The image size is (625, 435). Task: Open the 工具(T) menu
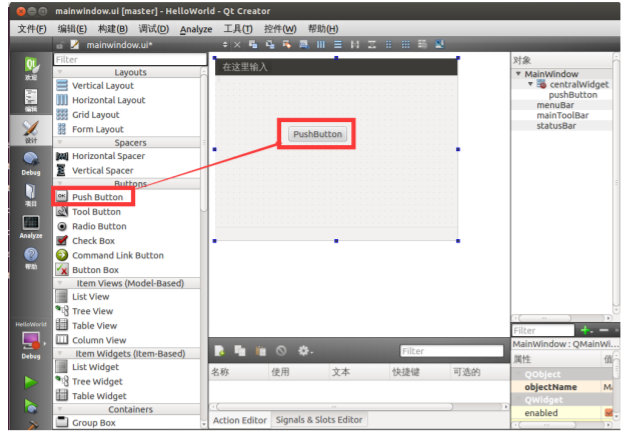(238, 29)
